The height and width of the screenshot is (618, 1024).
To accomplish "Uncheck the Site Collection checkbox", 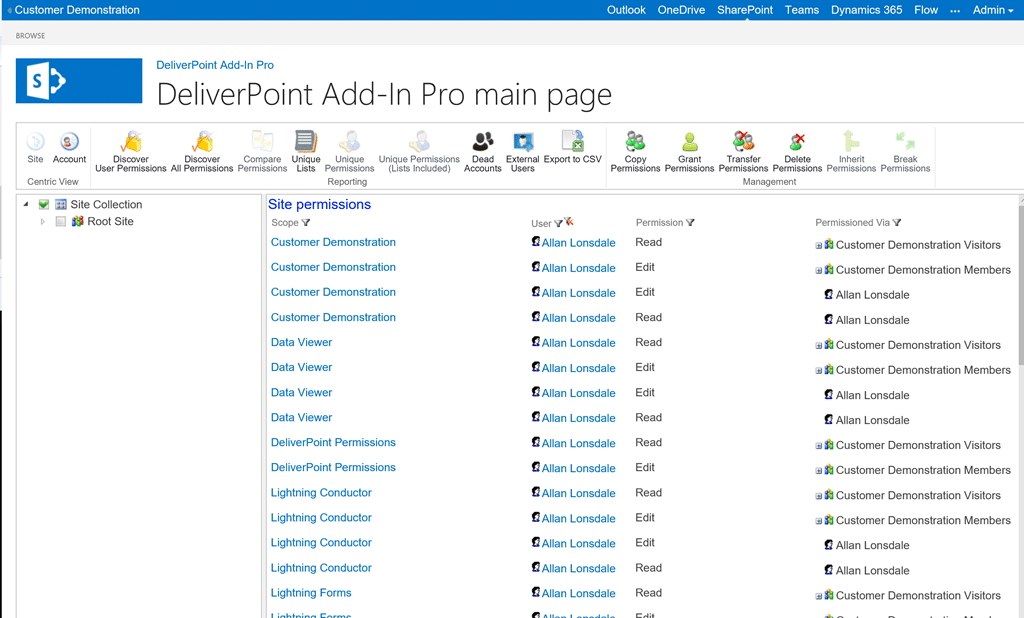I will (x=44, y=204).
